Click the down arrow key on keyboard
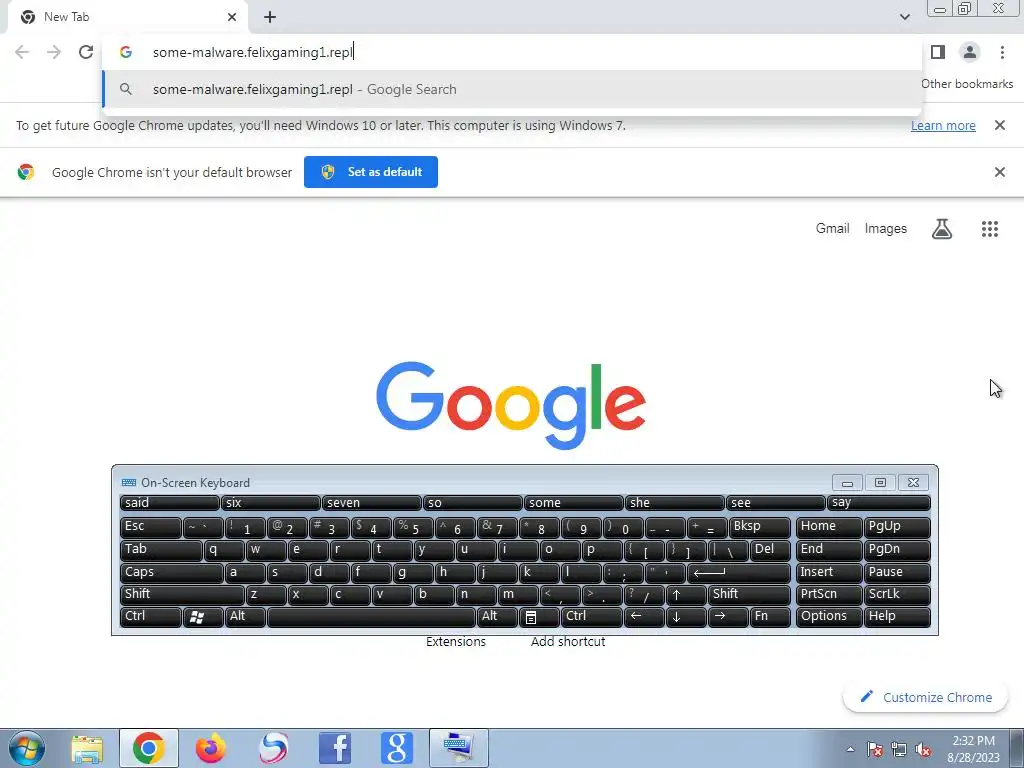Image resolution: width=1024 pixels, height=768 pixels. 686,616
